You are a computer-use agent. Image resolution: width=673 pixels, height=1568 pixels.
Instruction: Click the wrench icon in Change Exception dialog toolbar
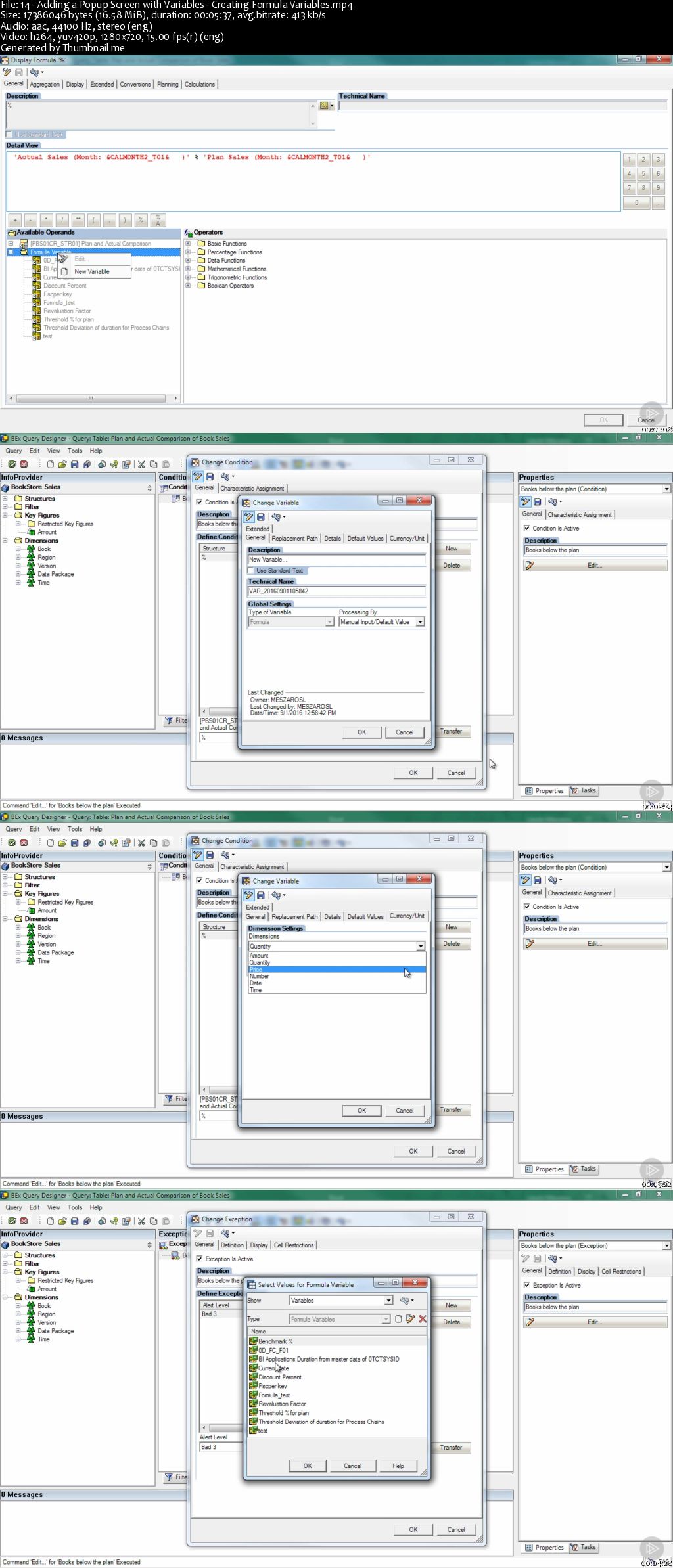(x=225, y=1233)
